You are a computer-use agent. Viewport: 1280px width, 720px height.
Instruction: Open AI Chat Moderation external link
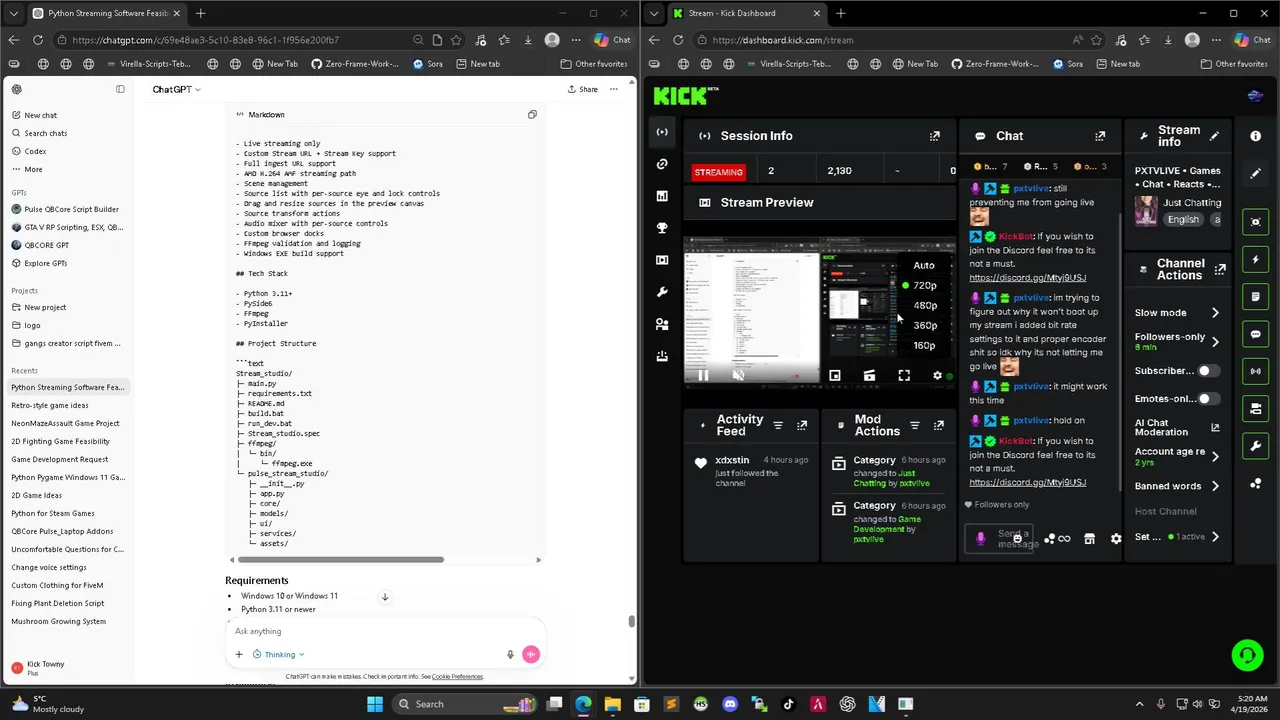click(x=1215, y=428)
